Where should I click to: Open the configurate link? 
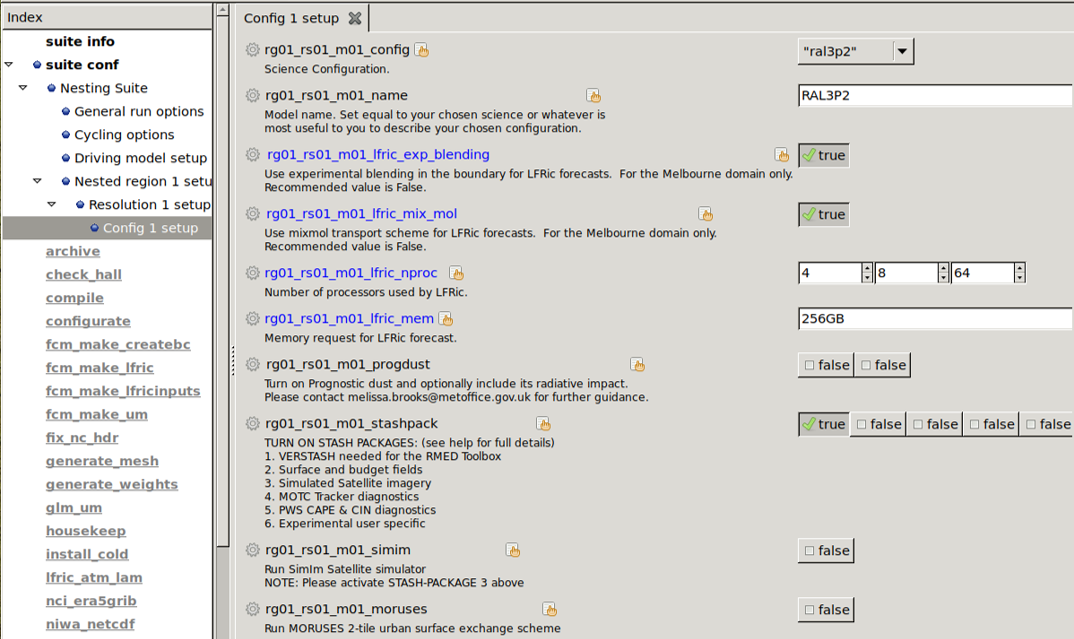[88, 321]
